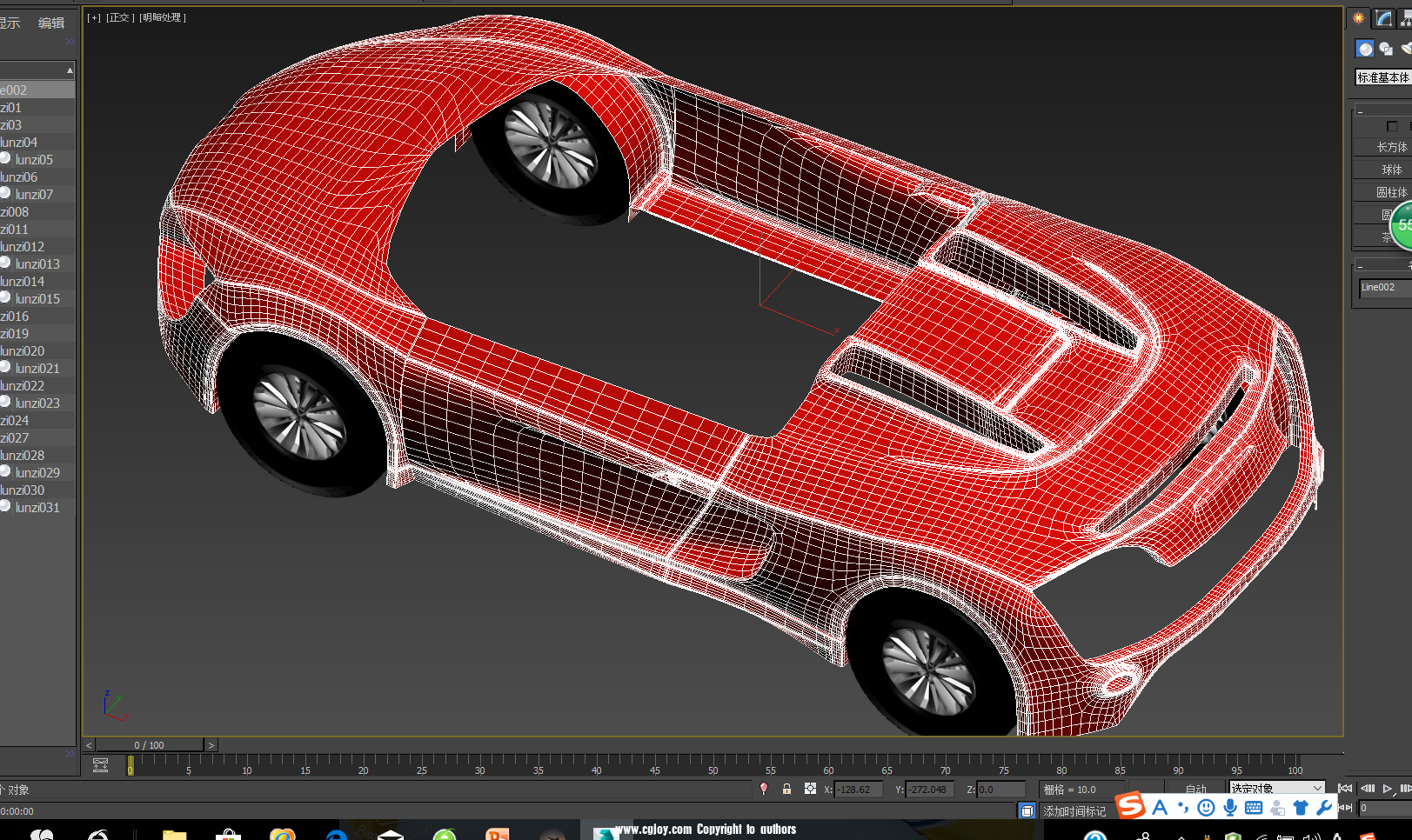Toggle absolute/offset transform type-in icon
The width and height of the screenshot is (1412, 840).
pos(810,789)
